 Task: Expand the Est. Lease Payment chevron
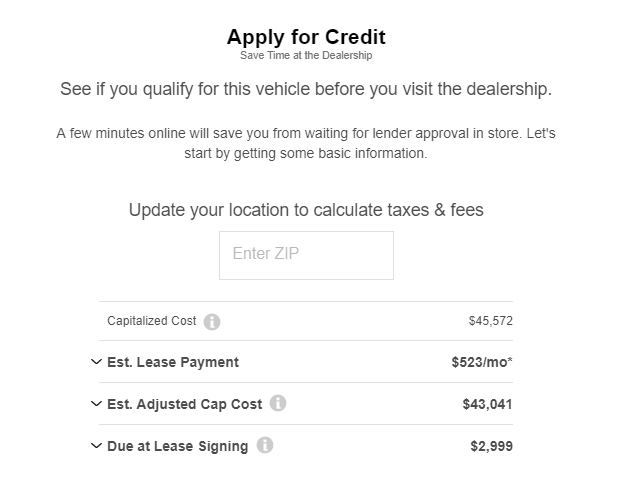tap(96, 362)
